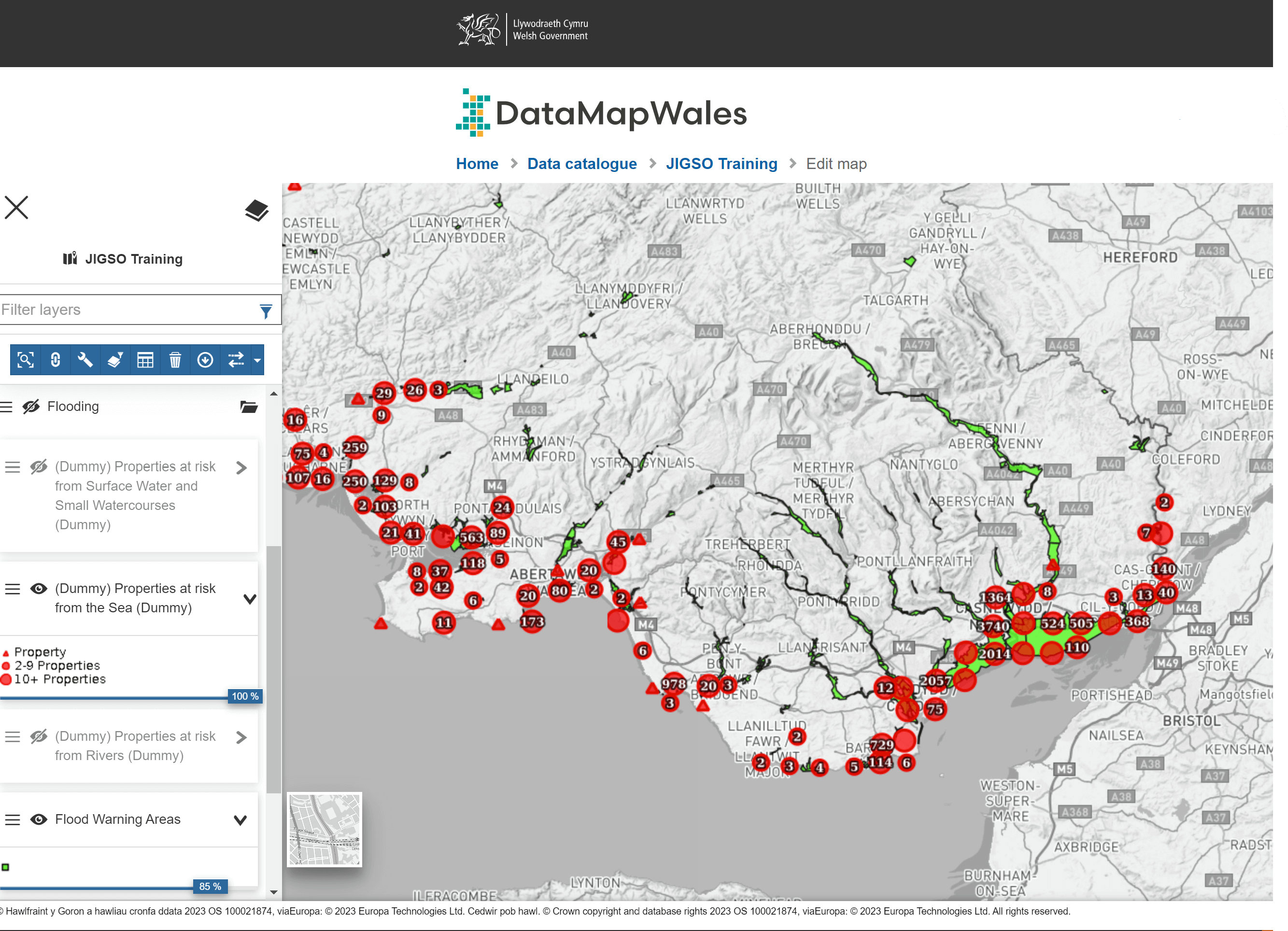Click the 173 cluster marker on Gower coast
Viewport: 1288px width, 931px height.
coord(532,621)
